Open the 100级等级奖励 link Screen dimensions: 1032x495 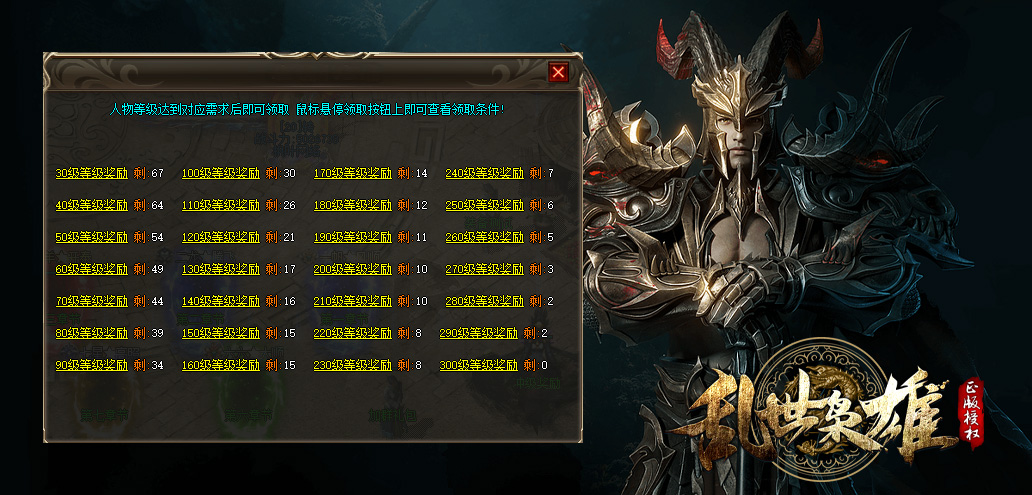click(221, 174)
